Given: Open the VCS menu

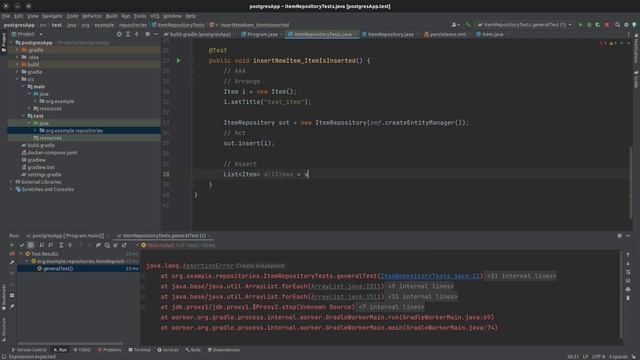Looking at the screenshot, I should (x=154, y=16).
